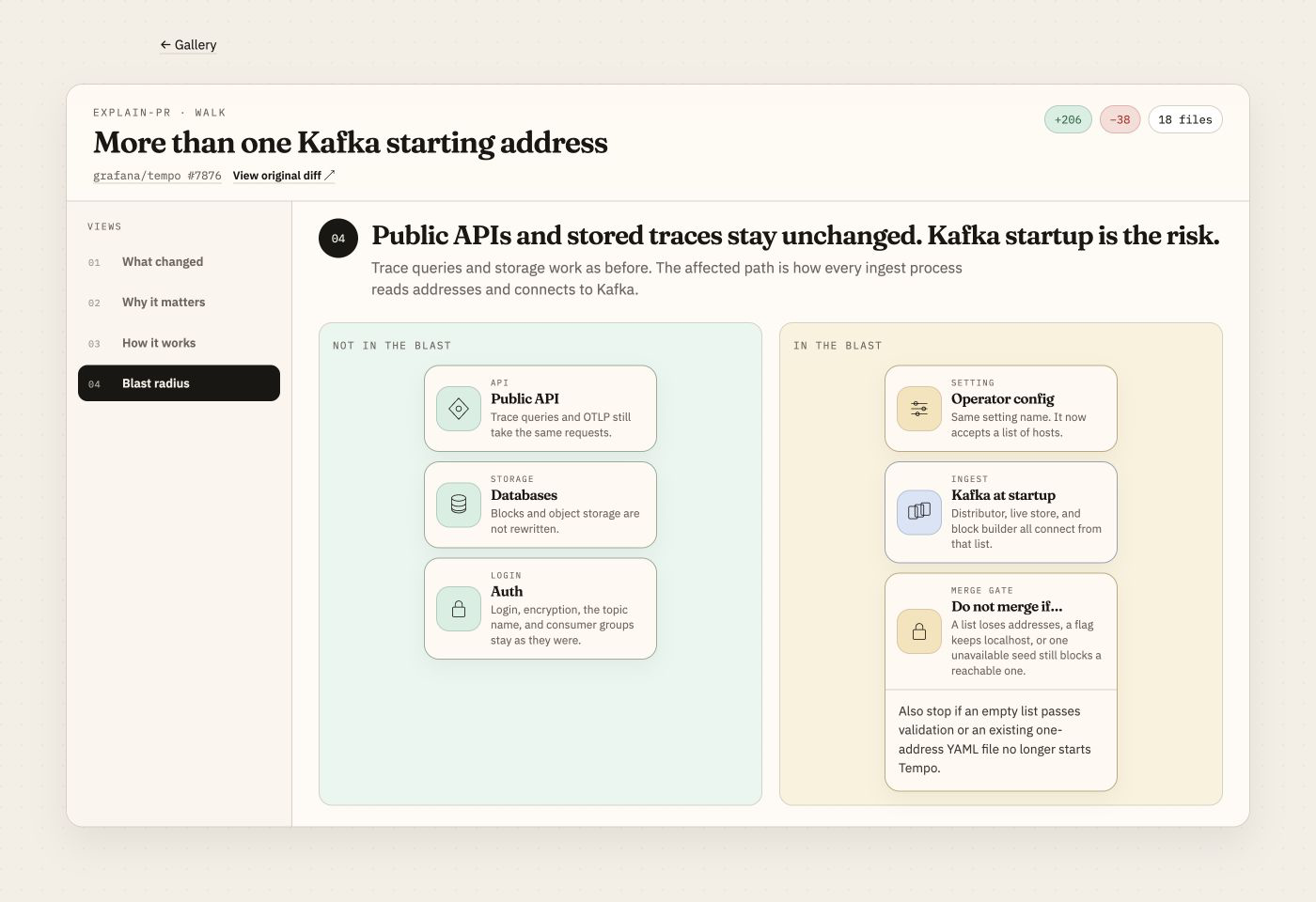Viewport: 1316px width, 902px height.
Task: Click the INGEST label
Action: click(x=969, y=479)
